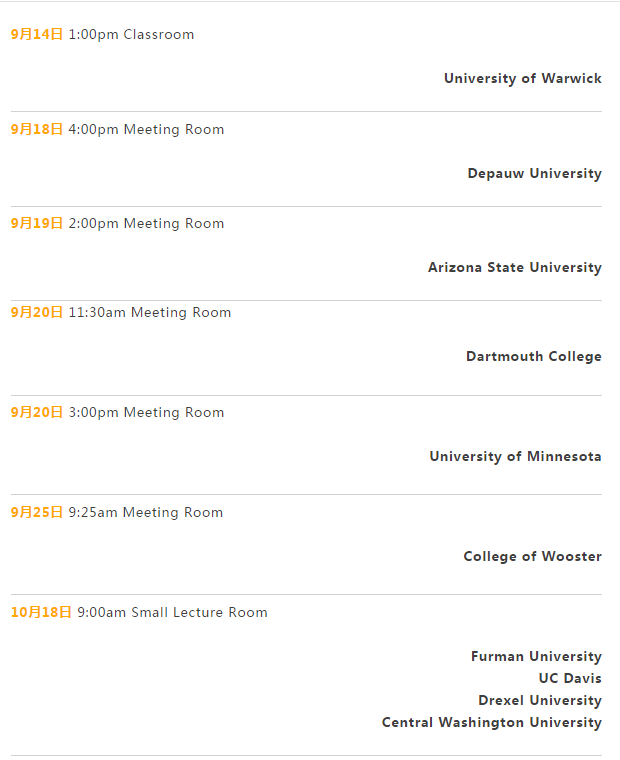Click the 9:25am Meeting Room text
620x760 pixels.
pos(146,512)
